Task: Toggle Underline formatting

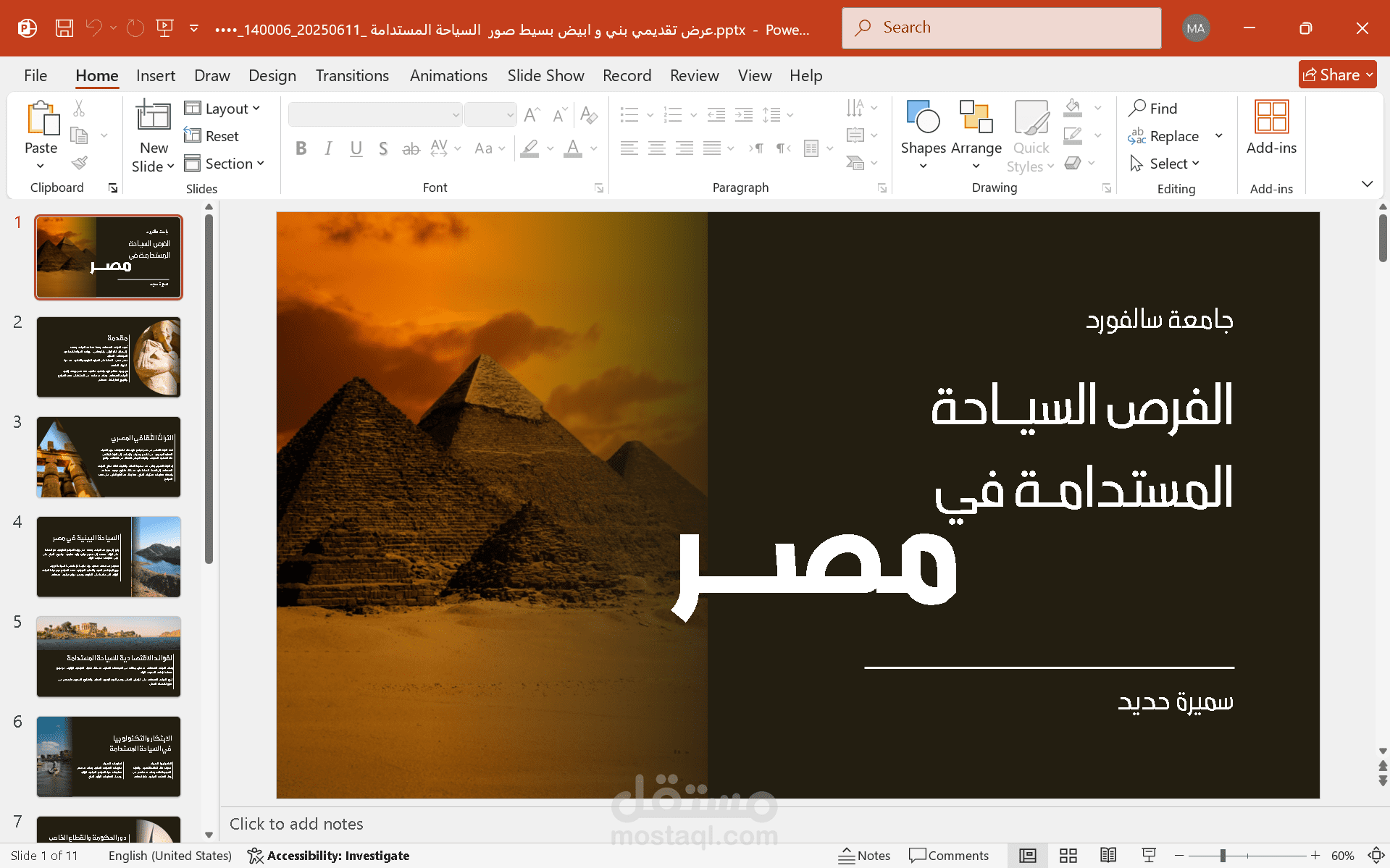Action: pyautogui.click(x=356, y=148)
